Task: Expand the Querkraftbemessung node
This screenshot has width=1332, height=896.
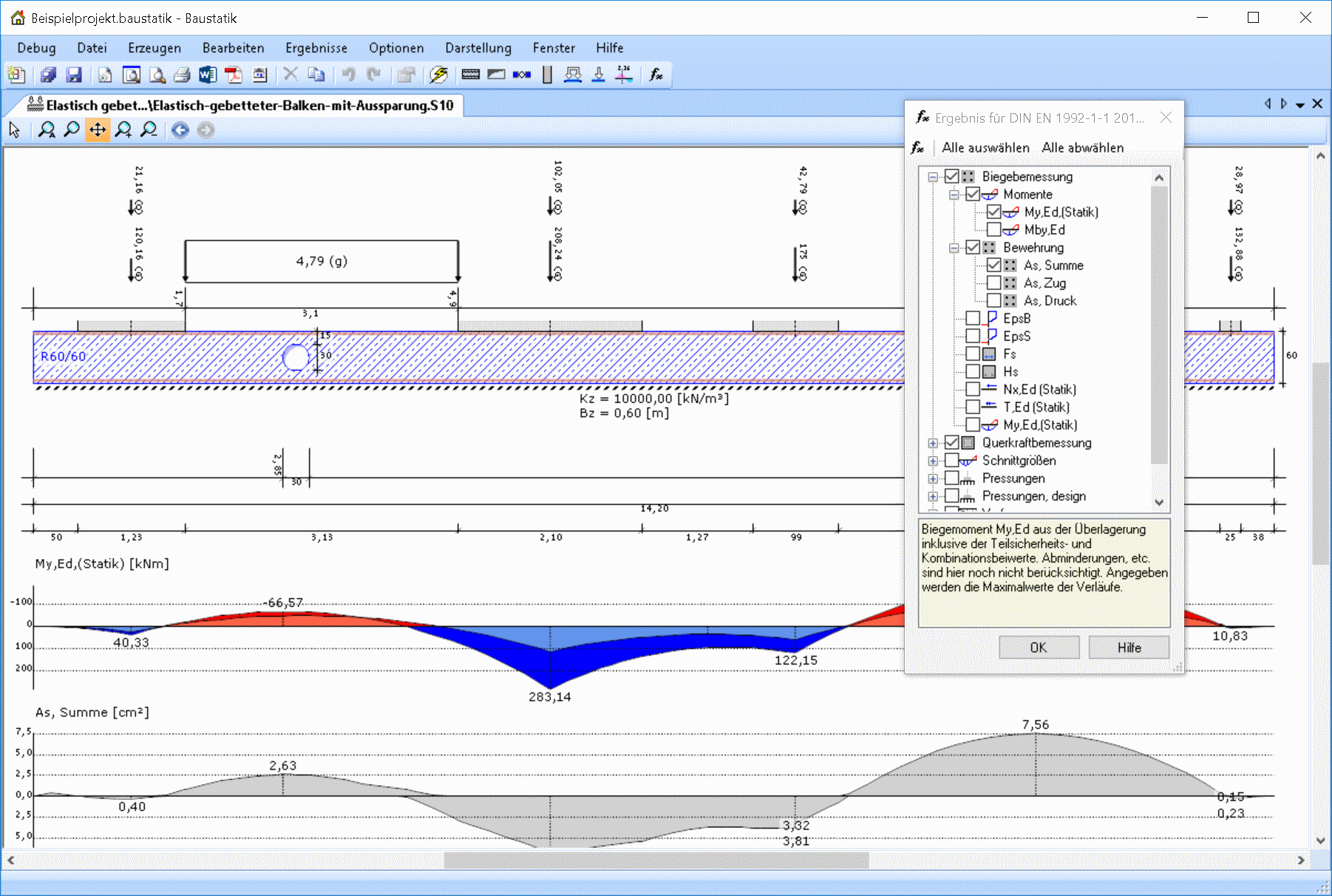Action: click(931, 442)
